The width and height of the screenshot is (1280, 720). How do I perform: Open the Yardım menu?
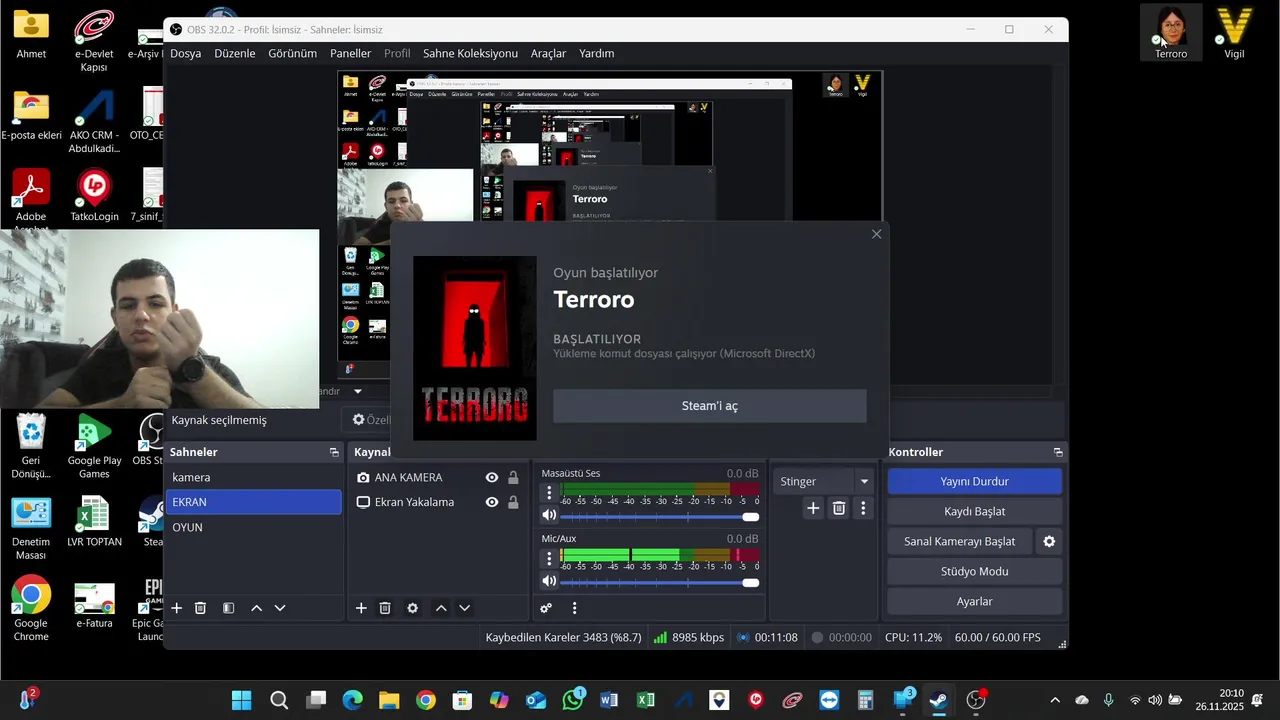(x=597, y=53)
